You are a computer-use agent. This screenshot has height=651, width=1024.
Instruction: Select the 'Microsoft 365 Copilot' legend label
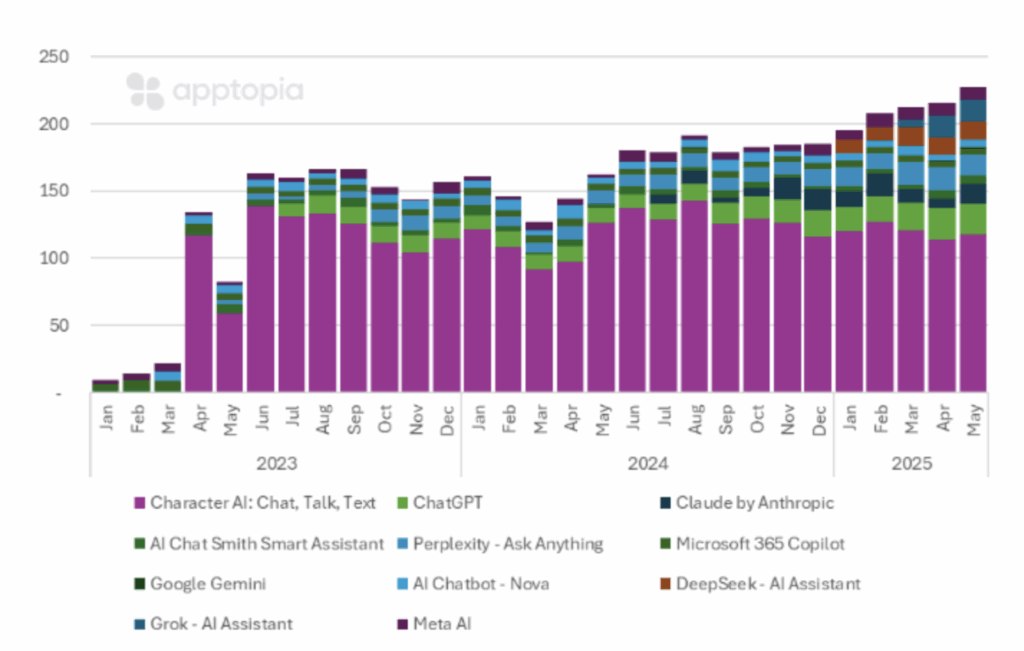[x=760, y=543]
